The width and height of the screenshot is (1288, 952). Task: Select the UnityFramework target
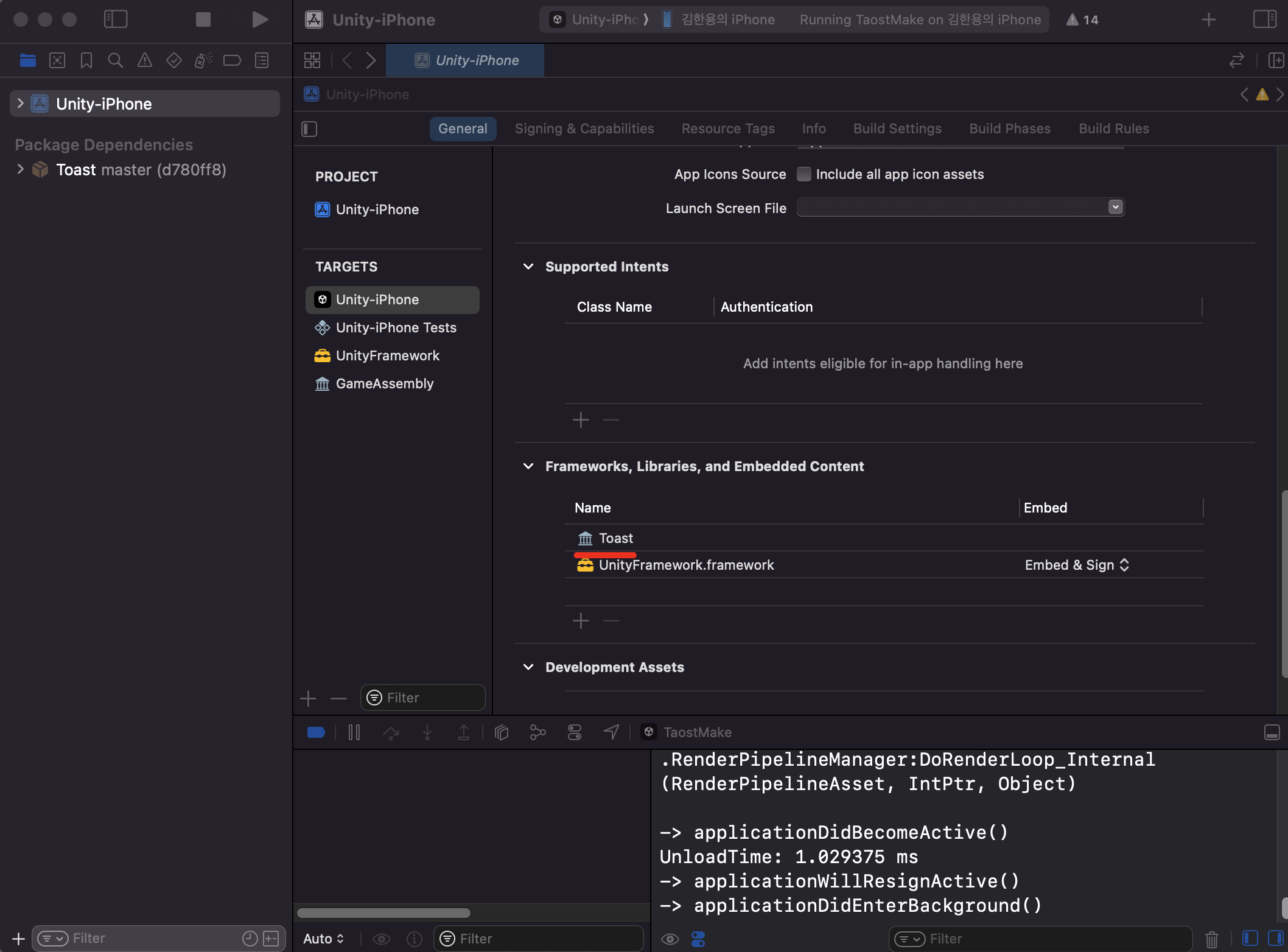[x=387, y=355]
